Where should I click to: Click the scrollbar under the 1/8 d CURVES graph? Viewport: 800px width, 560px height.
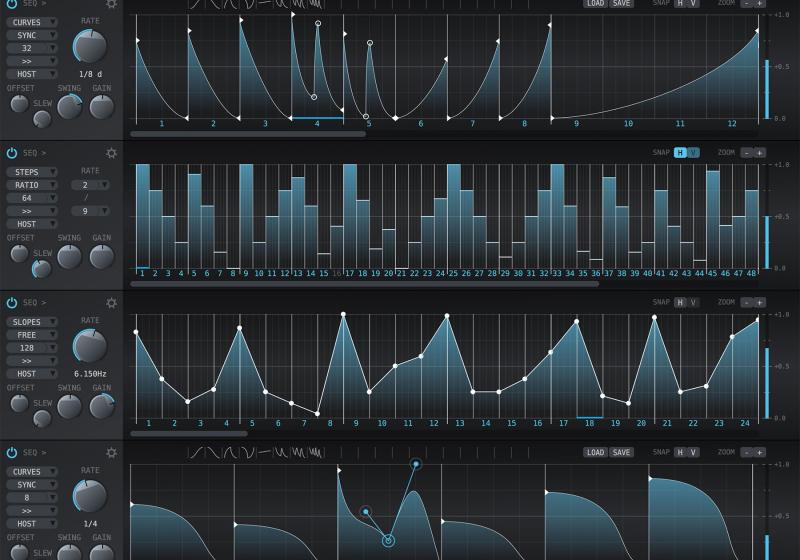click(x=248, y=134)
